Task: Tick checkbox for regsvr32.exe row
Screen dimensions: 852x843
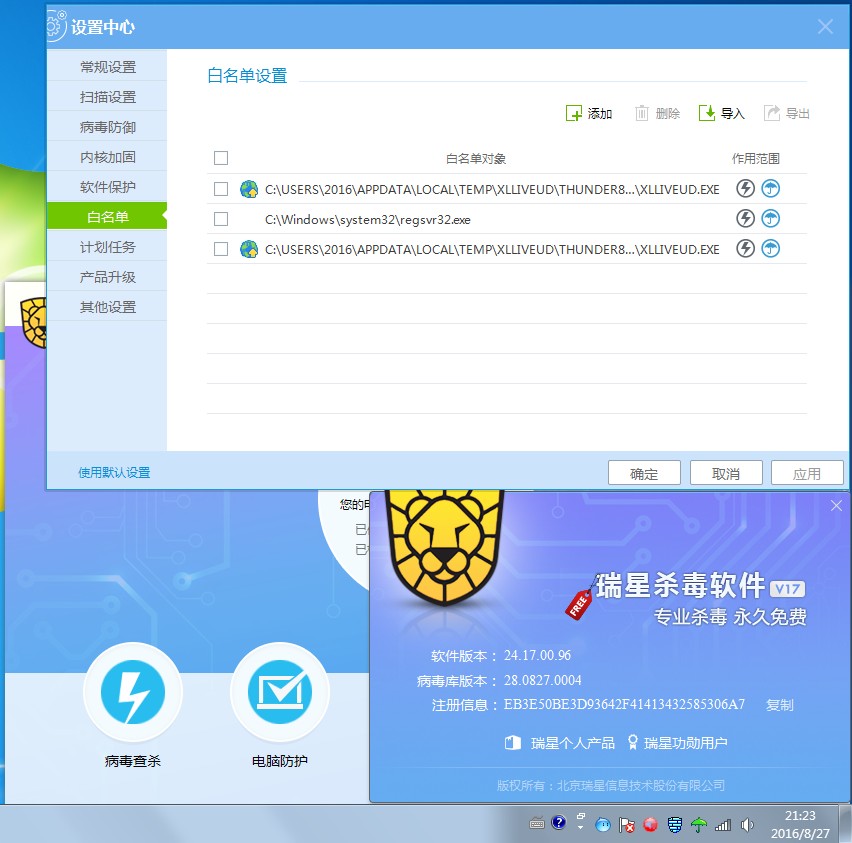Action: pos(221,218)
